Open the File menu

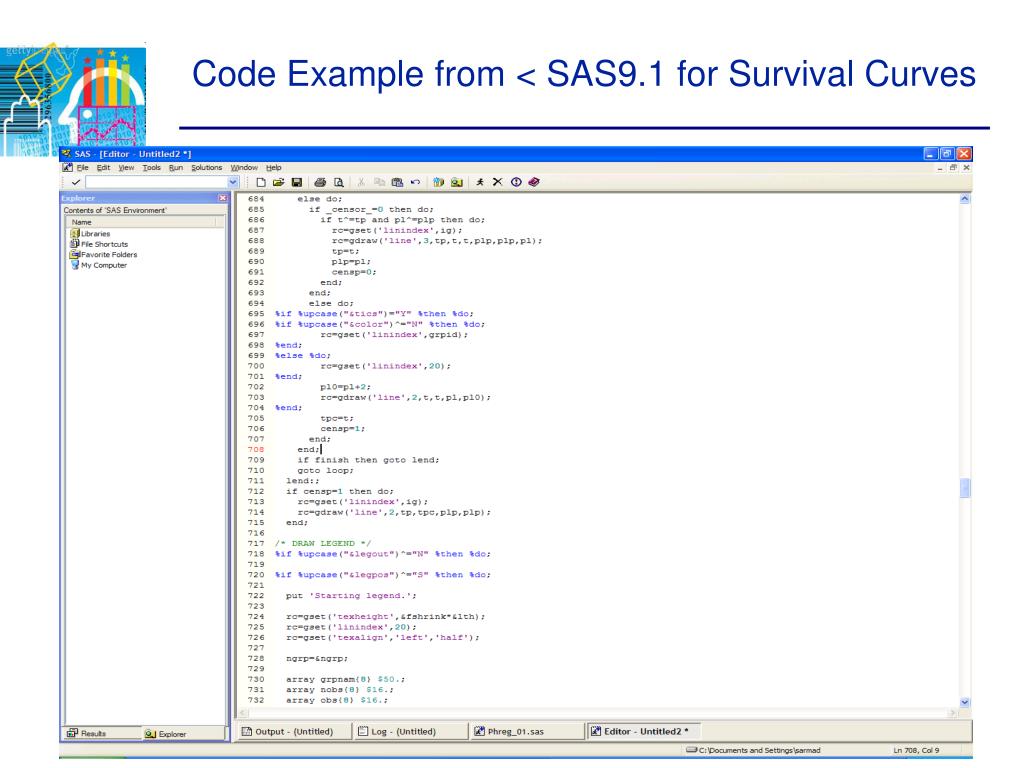click(x=83, y=168)
